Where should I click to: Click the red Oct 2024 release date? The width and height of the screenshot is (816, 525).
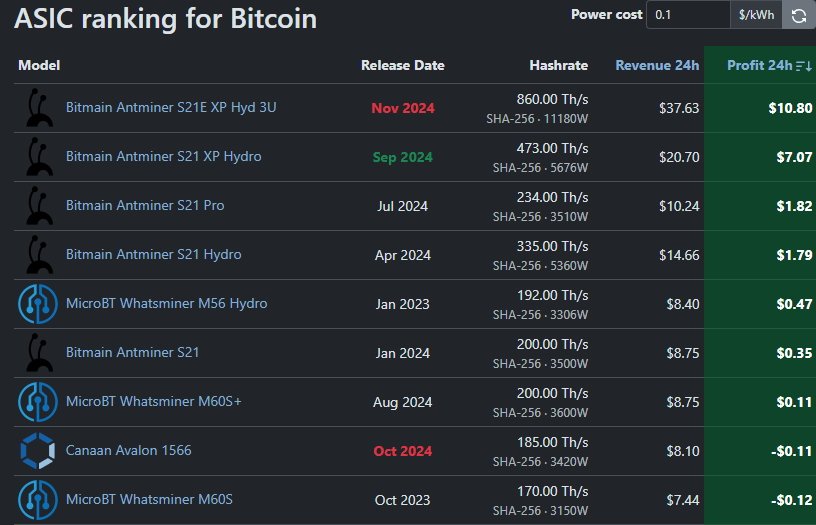point(403,451)
